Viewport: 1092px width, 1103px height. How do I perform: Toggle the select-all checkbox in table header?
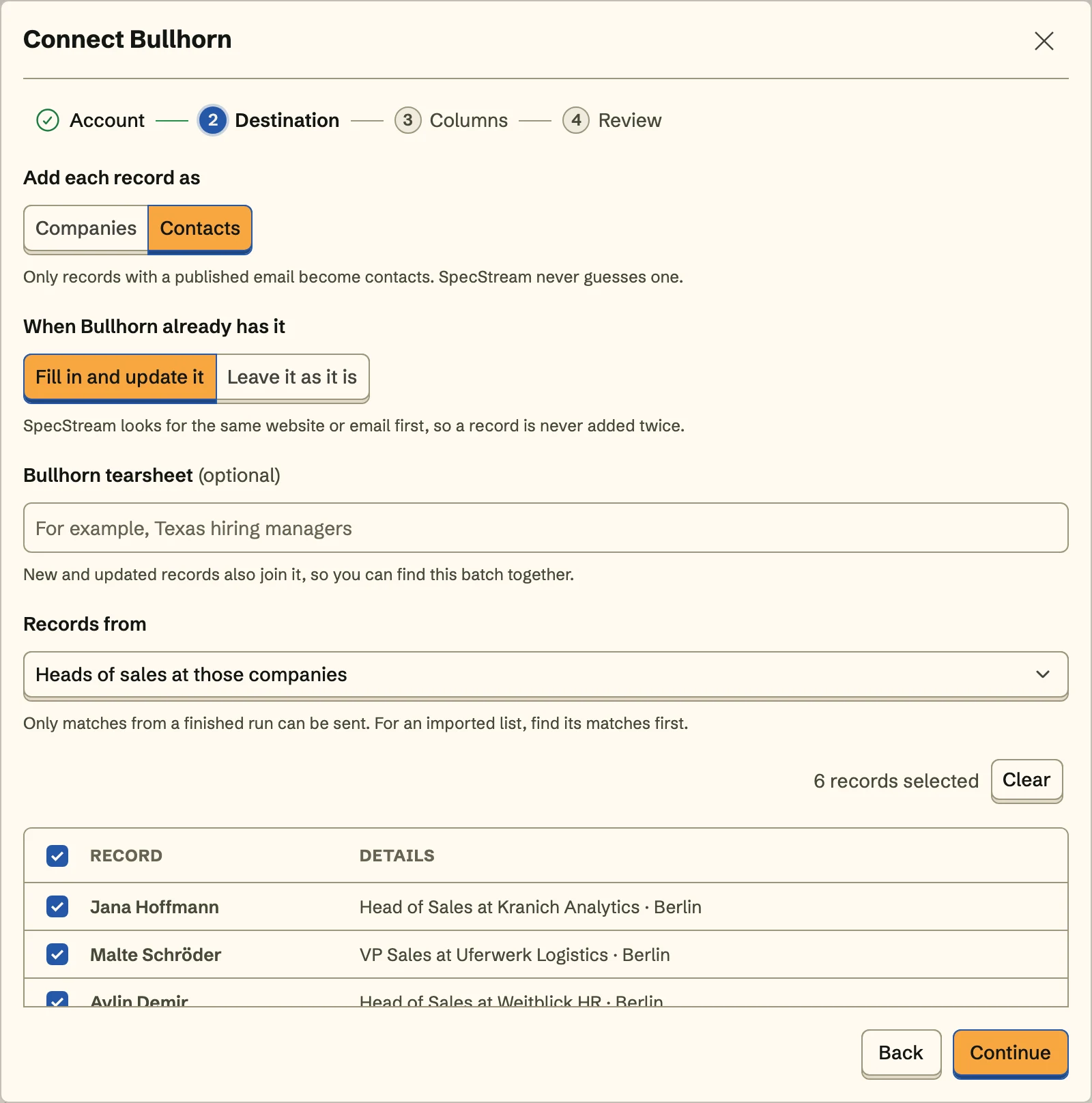click(x=57, y=856)
